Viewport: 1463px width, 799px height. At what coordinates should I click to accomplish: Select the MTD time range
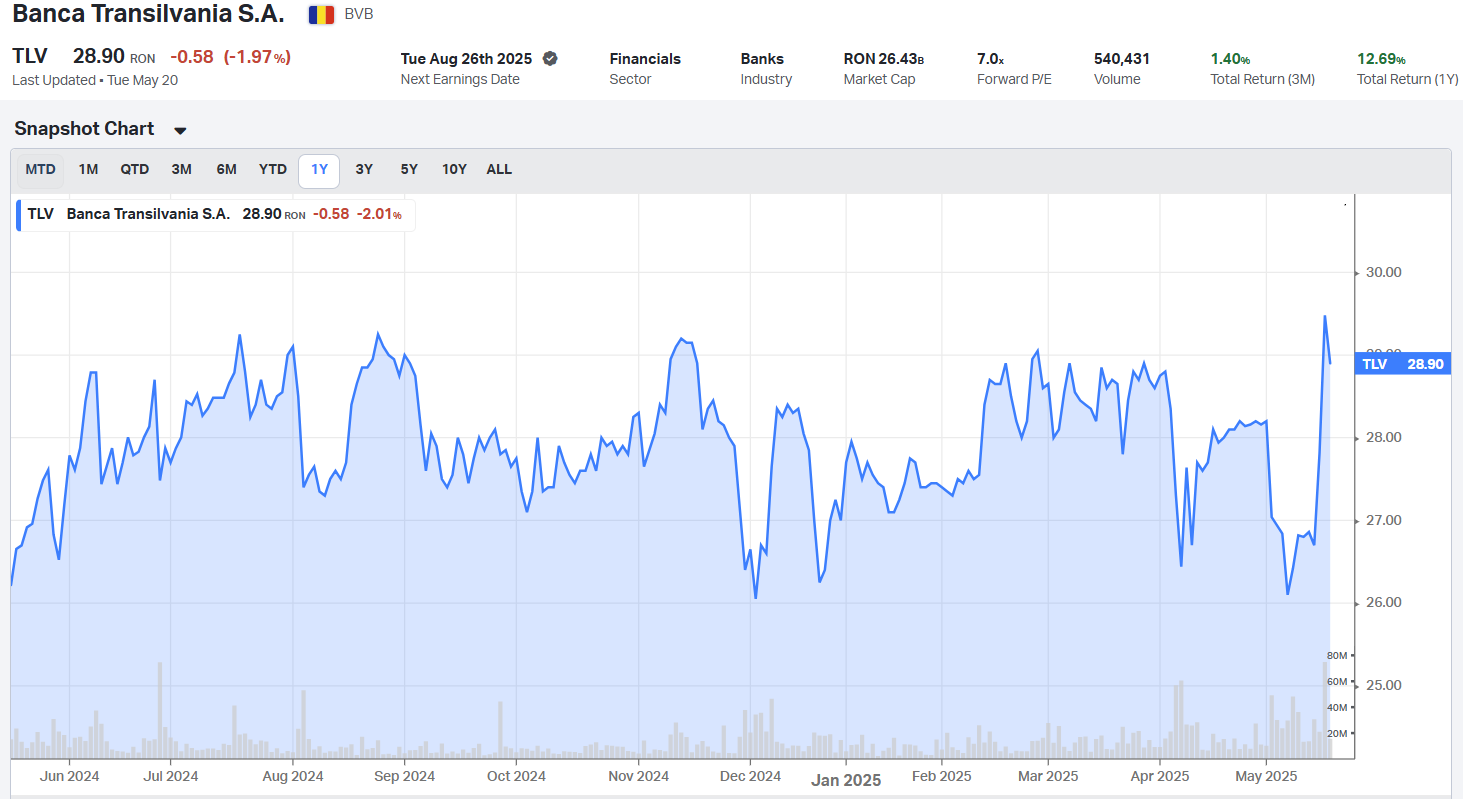[x=41, y=170]
